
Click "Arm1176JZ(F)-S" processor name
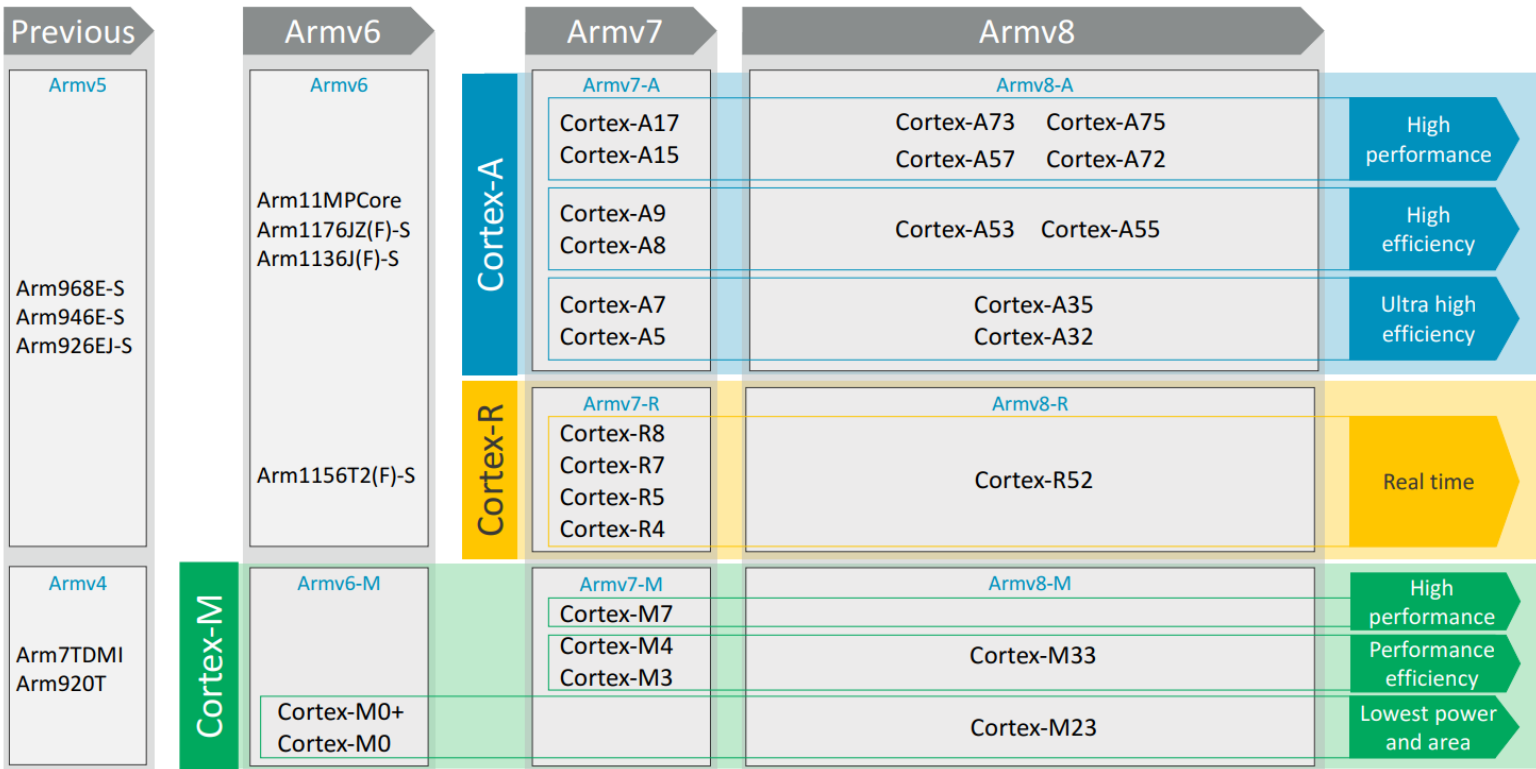[334, 229]
